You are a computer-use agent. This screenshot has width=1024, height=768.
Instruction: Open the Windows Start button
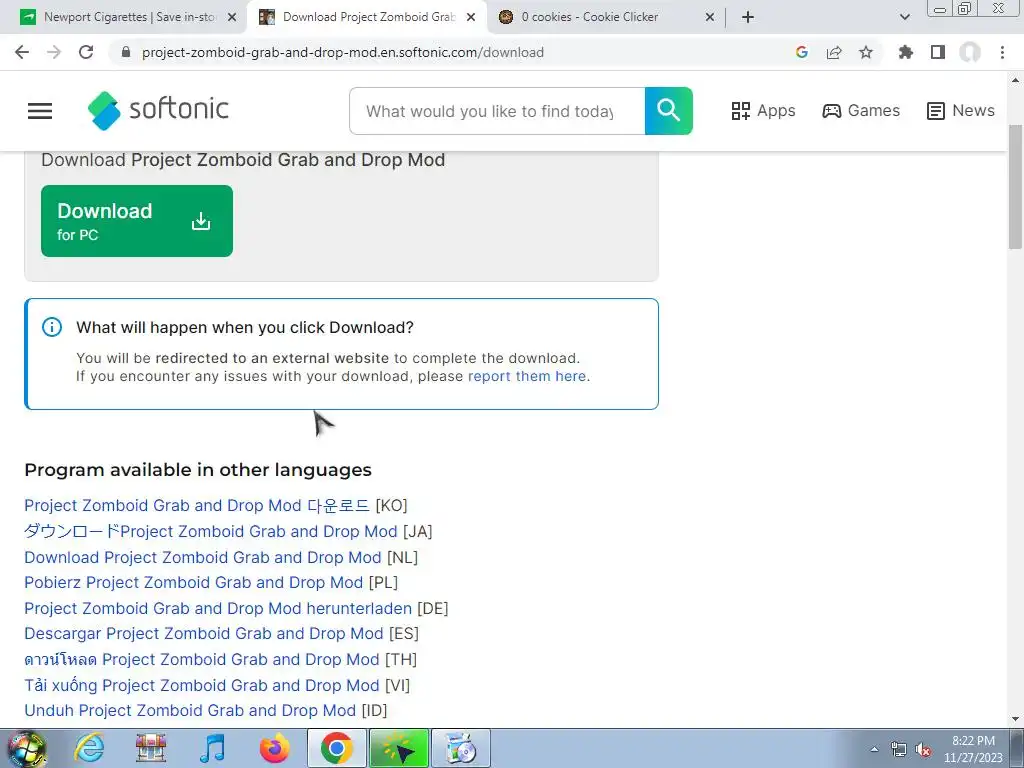point(27,748)
